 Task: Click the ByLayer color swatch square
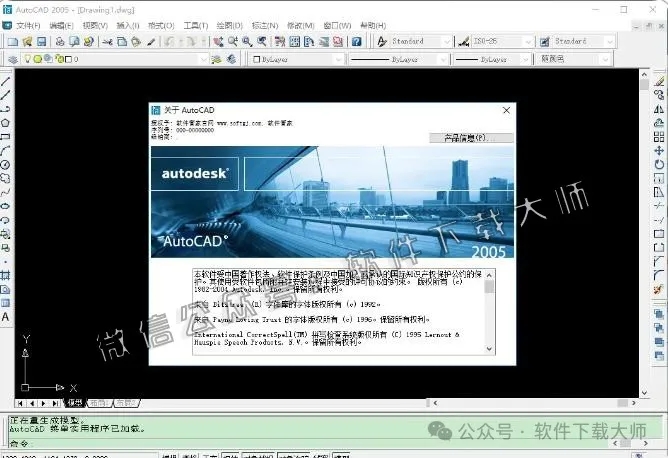click(256, 59)
